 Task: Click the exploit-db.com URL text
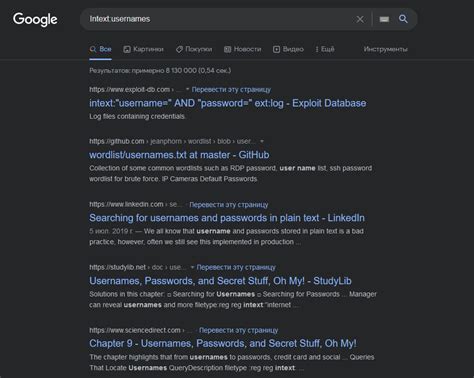point(129,90)
